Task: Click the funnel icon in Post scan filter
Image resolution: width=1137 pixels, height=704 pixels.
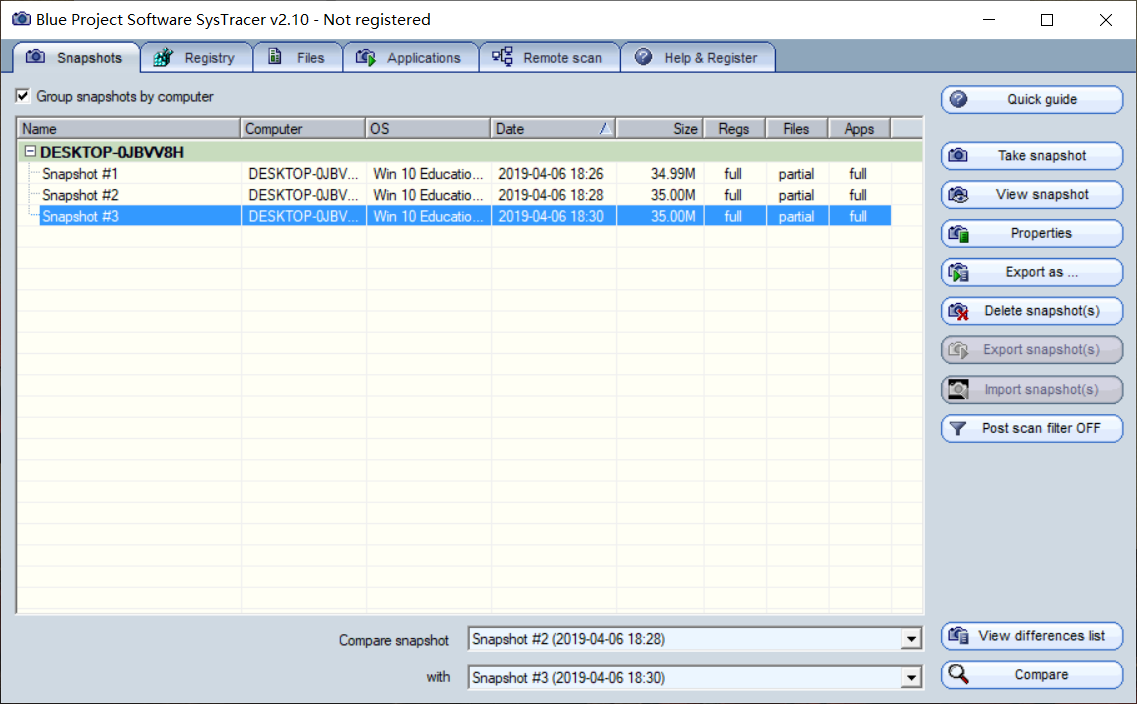Action: point(958,428)
